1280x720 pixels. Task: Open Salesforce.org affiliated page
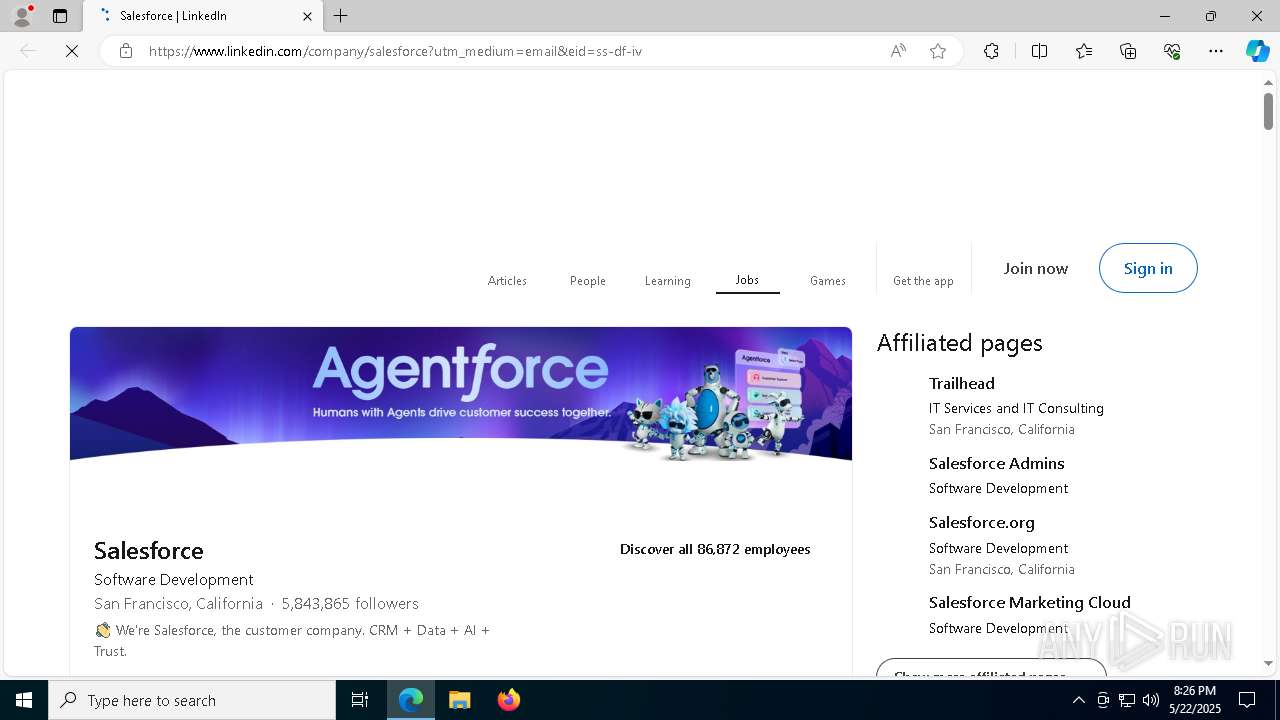coord(982,522)
